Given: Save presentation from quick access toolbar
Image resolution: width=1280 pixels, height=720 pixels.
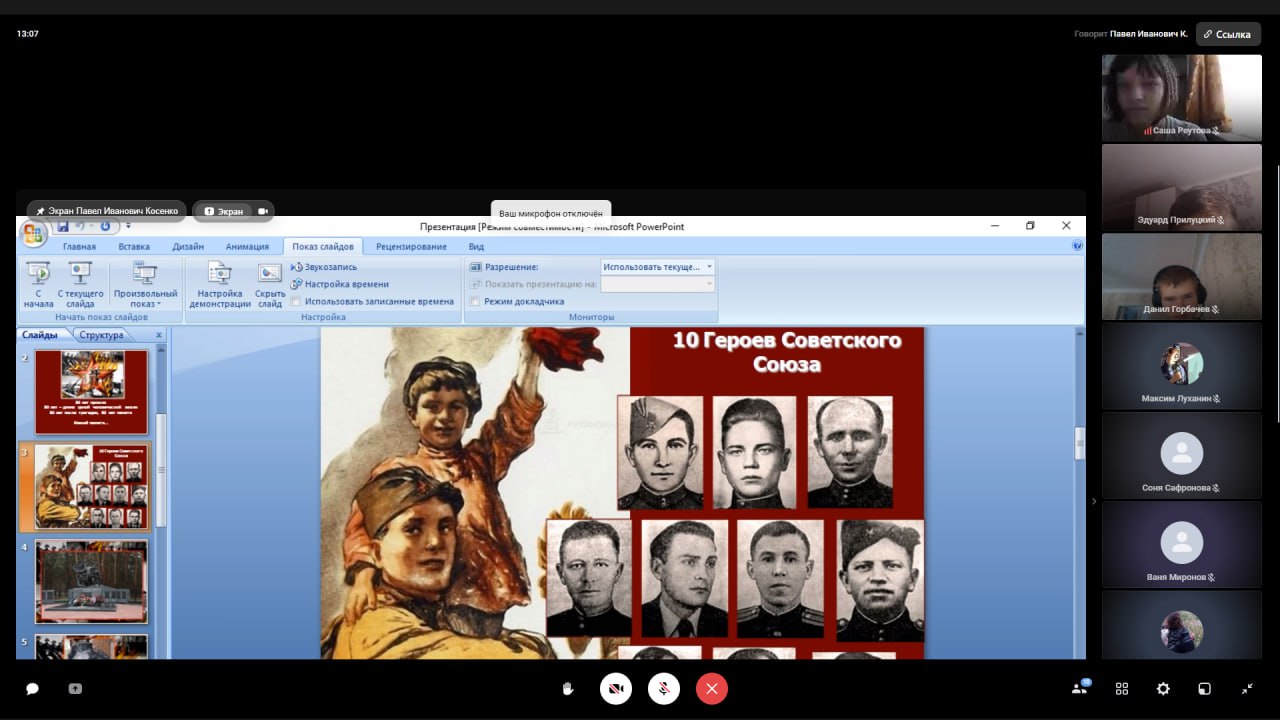Looking at the screenshot, I should pyautogui.click(x=63, y=227).
